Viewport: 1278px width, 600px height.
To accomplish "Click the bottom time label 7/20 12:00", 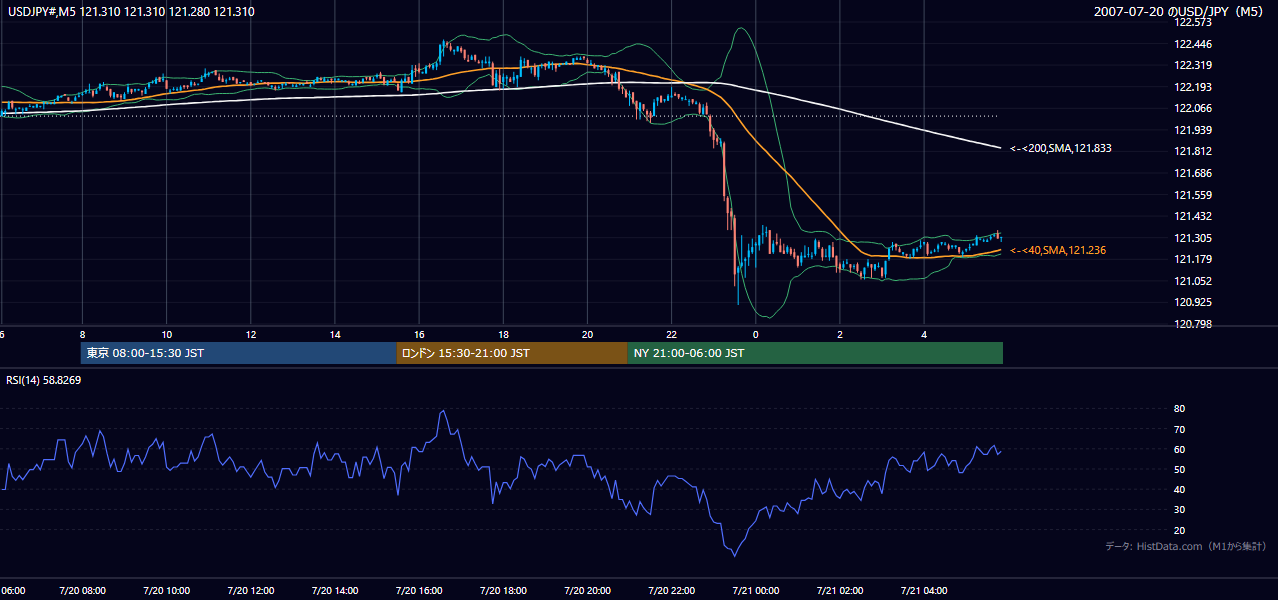I will click(x=250, y=591).
